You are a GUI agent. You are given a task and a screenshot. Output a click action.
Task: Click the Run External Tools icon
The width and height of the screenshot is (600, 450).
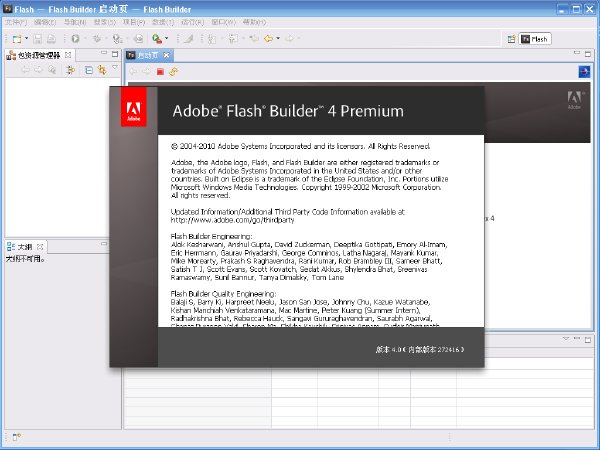click(x=157, y=39)
